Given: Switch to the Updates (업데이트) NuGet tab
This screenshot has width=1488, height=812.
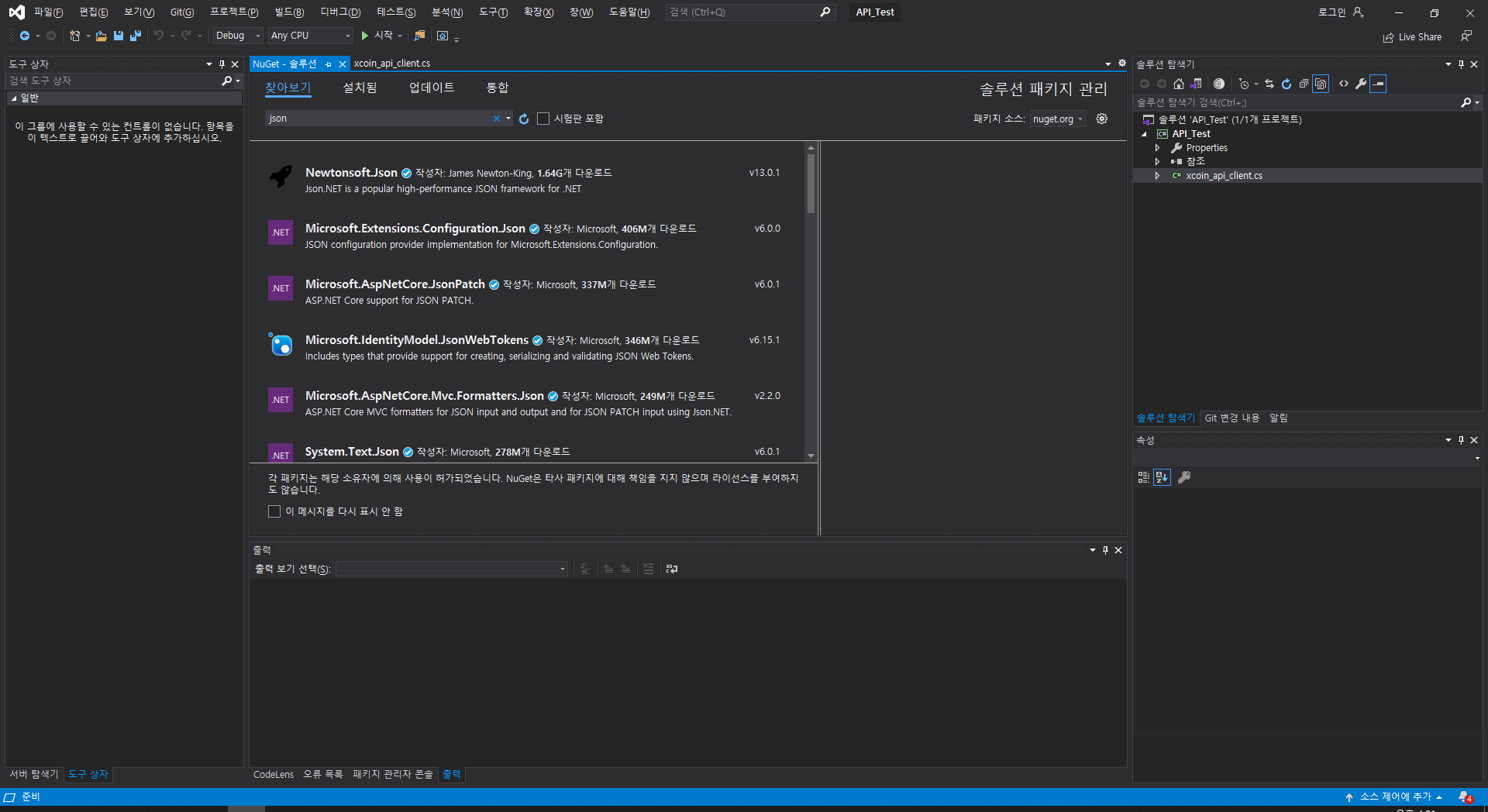Looking at the screenshot, I should (x=432, y=88).
